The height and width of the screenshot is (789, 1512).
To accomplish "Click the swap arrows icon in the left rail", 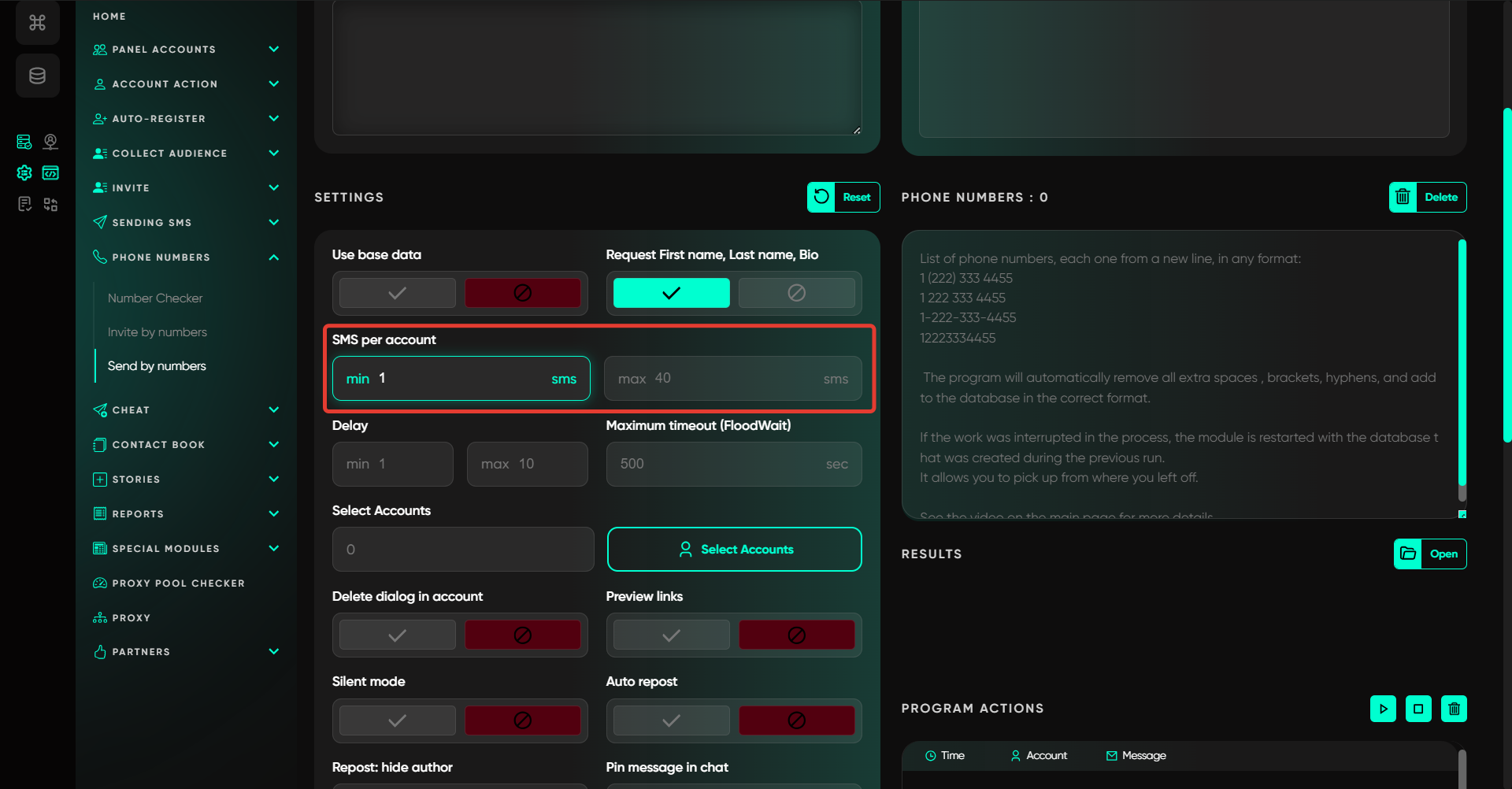I will pyautogui.click(x=50, y=205).
